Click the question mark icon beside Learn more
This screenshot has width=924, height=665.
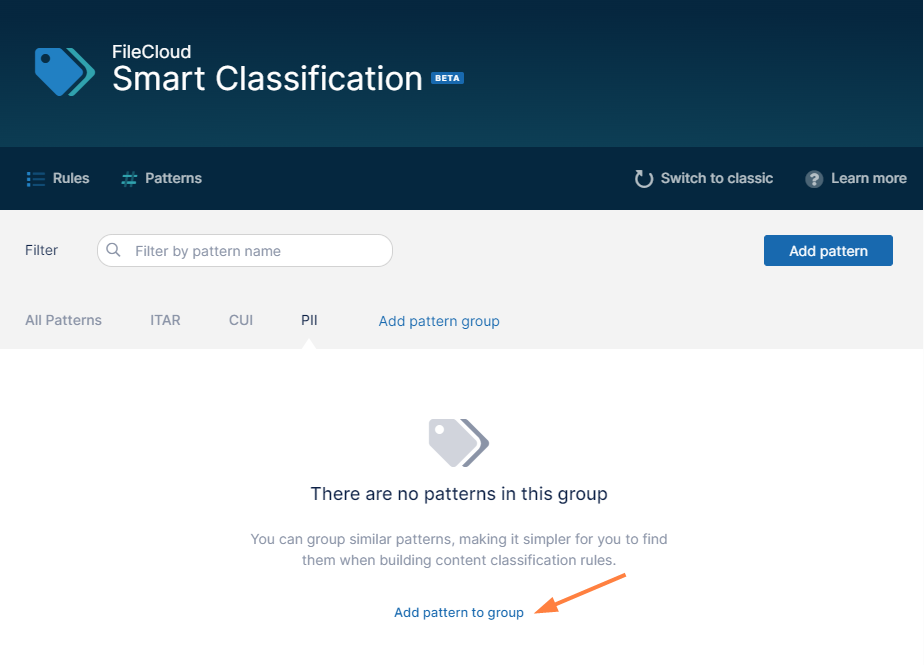tap(812, 178)
